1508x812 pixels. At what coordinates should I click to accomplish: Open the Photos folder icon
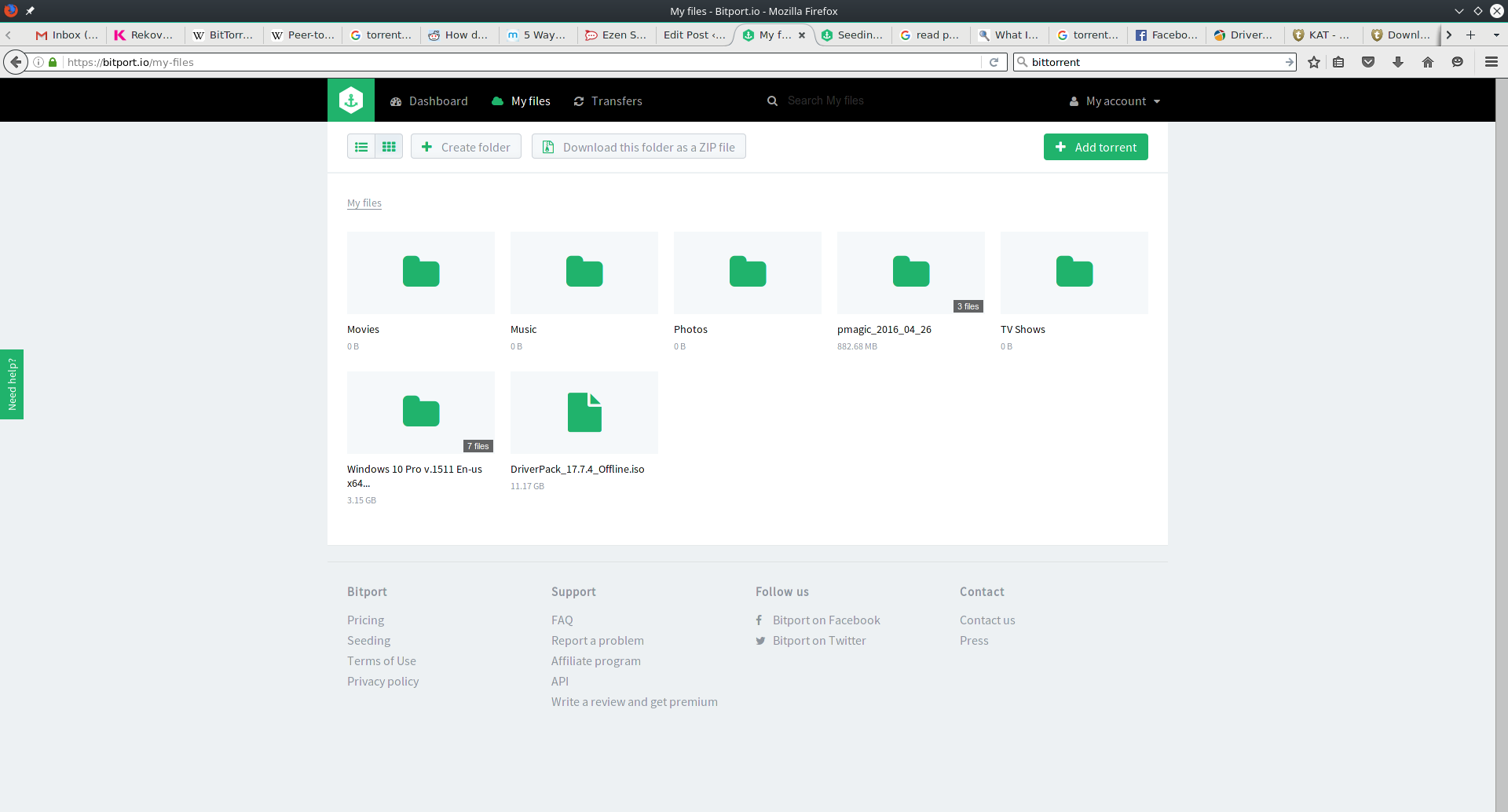pos(748,272)
